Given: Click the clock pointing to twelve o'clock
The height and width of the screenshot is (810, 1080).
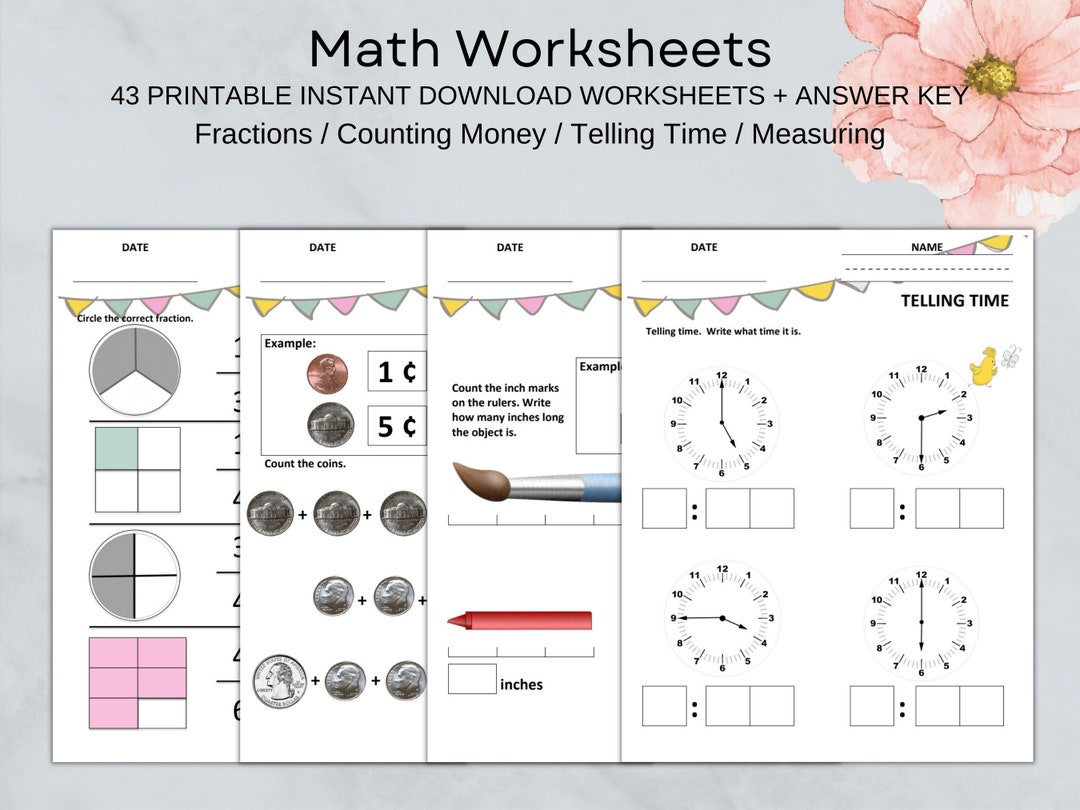Looking at the screenshot, I should point(922,620).
